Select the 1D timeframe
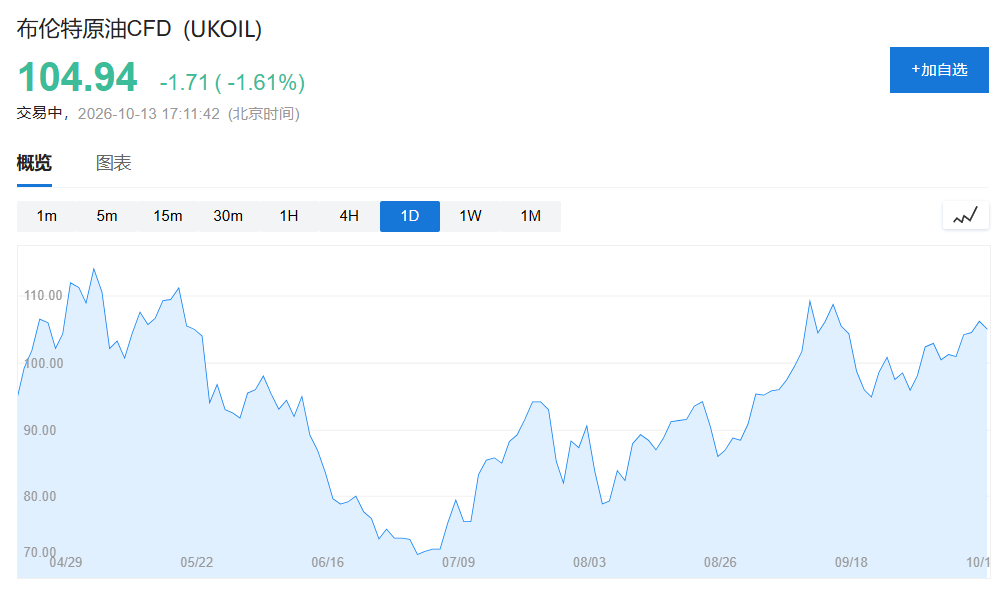 point(410,216)
